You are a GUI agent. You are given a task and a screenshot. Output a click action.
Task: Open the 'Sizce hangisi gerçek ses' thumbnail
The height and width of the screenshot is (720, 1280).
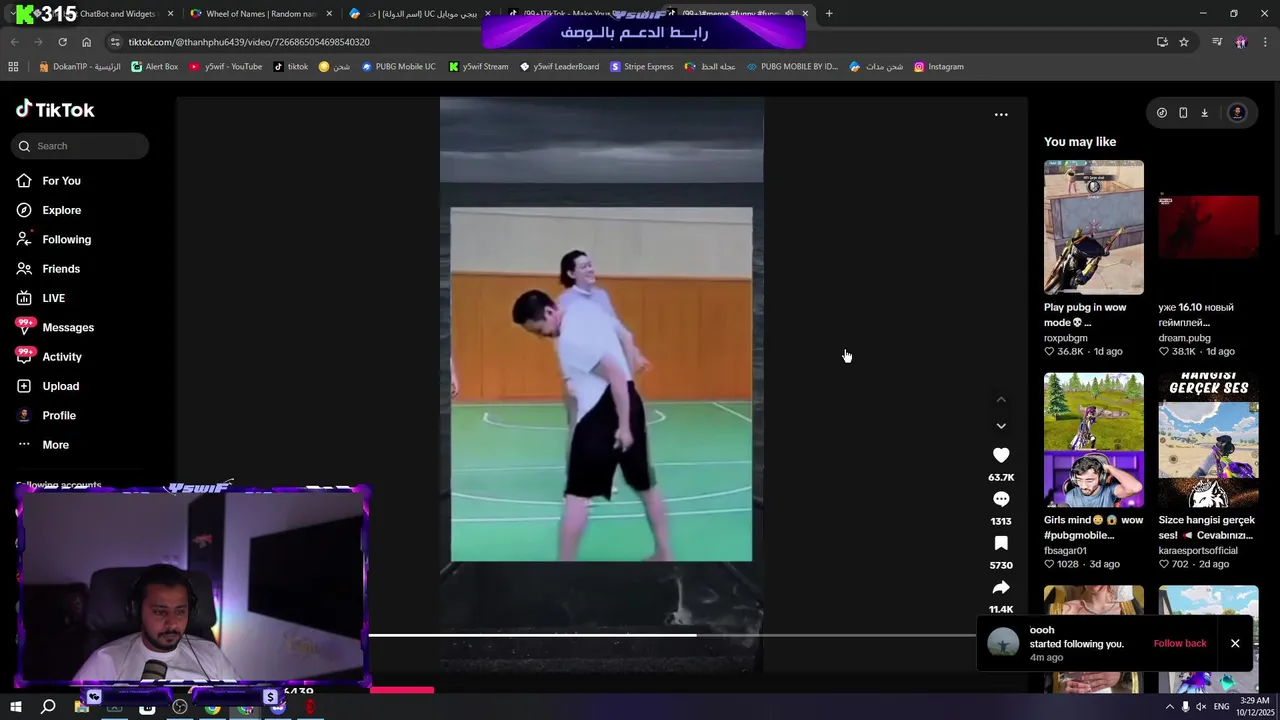[1208, 440]
